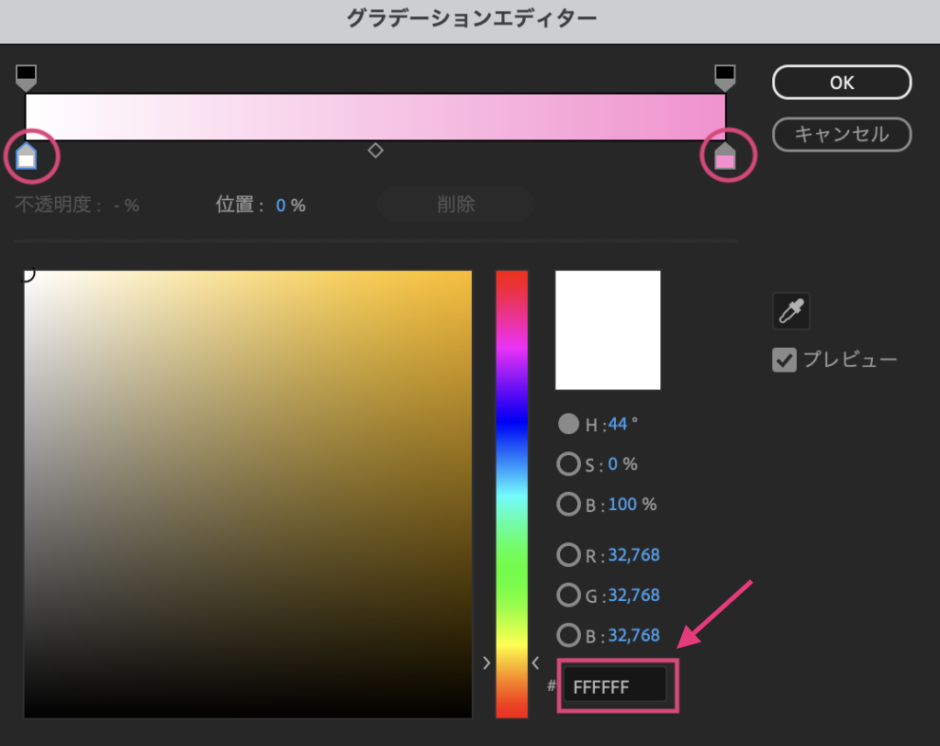Click the FFFFFF hex code input field
Image resolution: width=940 pixels, height=746 pixels.
coord(617,685)
